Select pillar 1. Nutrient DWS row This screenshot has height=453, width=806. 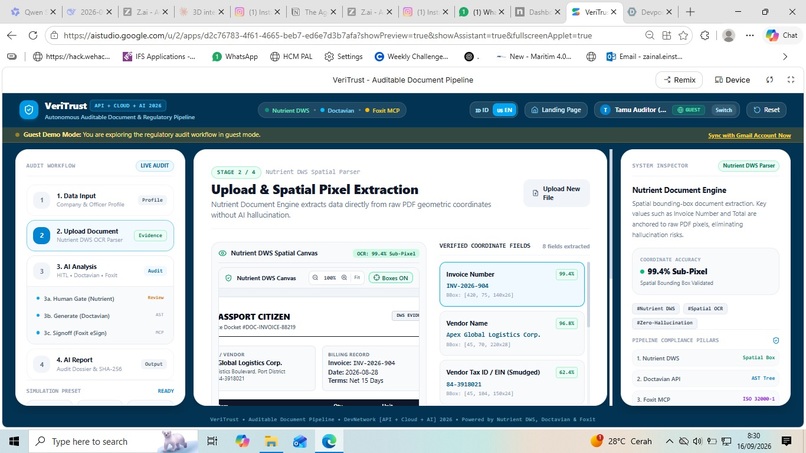(x=705, y=358)
